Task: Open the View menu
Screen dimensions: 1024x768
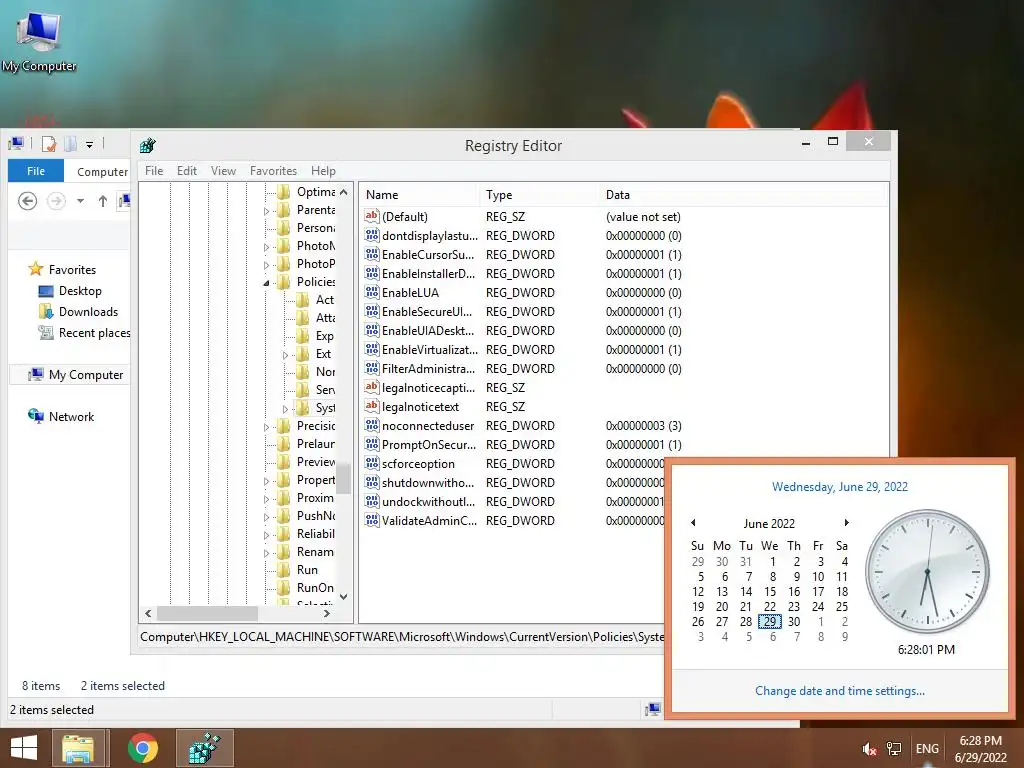Action: [x=223, y=170]
